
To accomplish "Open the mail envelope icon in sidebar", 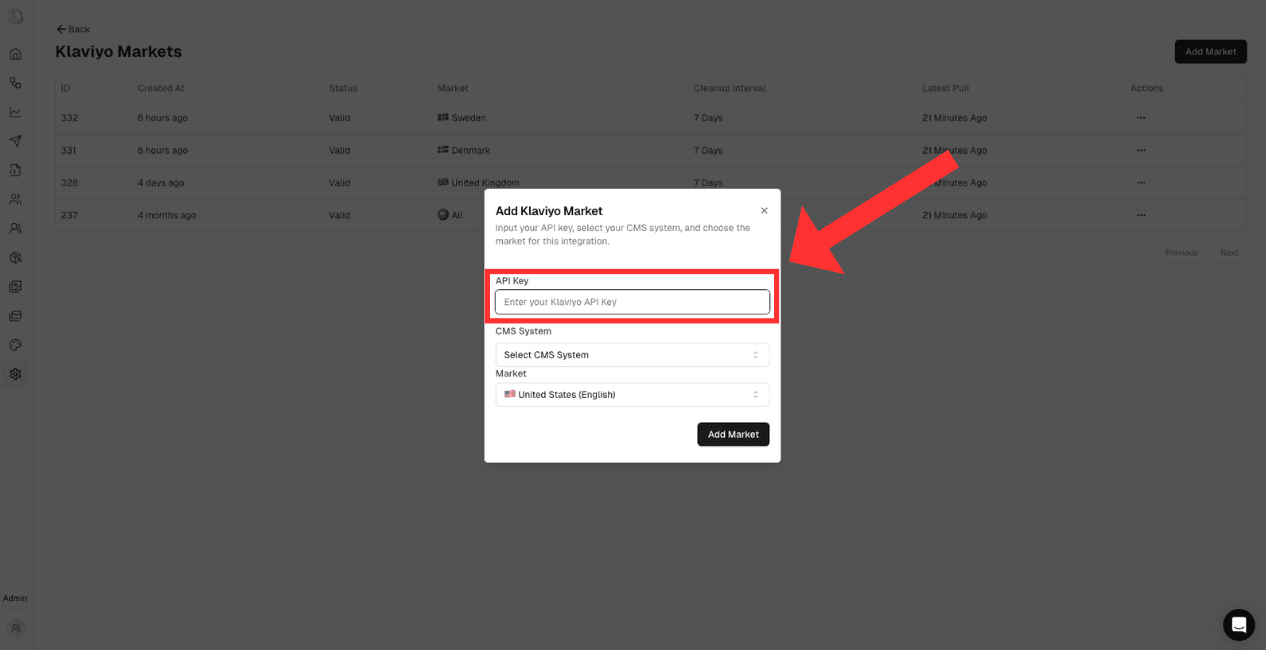I will [15, 316].
